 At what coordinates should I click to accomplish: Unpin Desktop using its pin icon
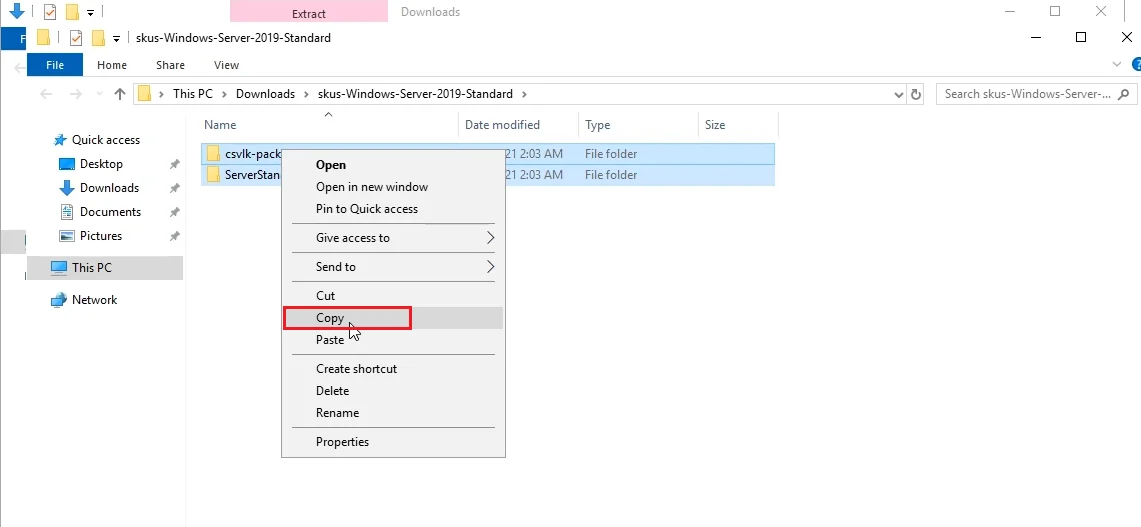tap(174, 164)
